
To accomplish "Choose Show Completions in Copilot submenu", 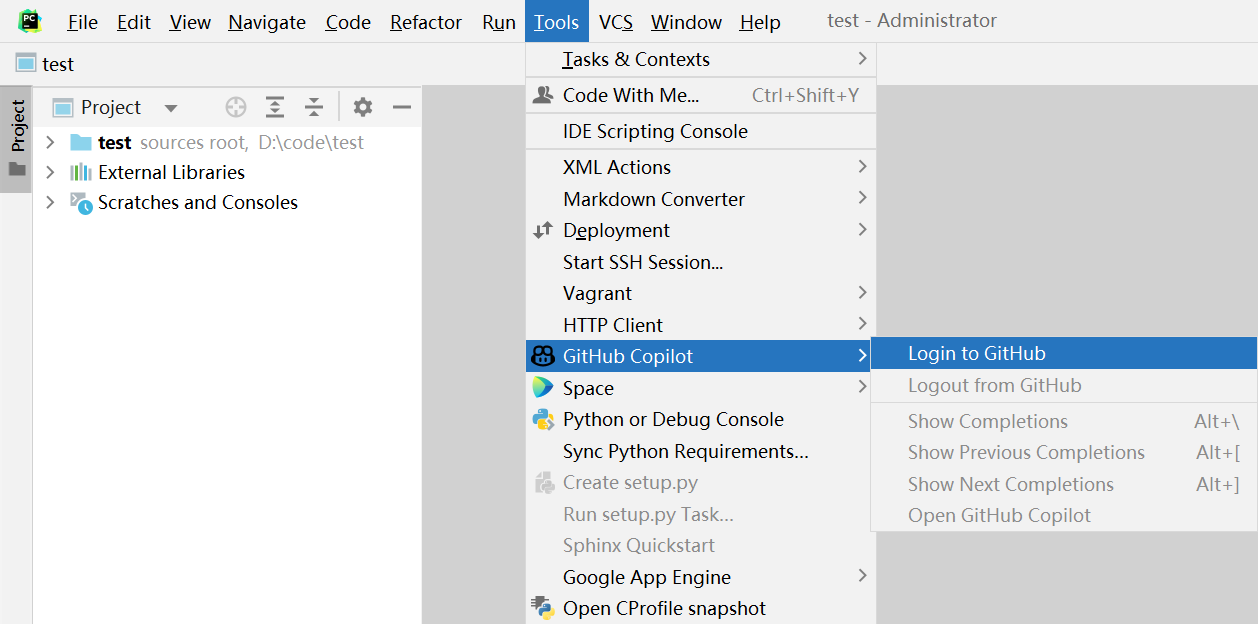I will pos(1064,421).
